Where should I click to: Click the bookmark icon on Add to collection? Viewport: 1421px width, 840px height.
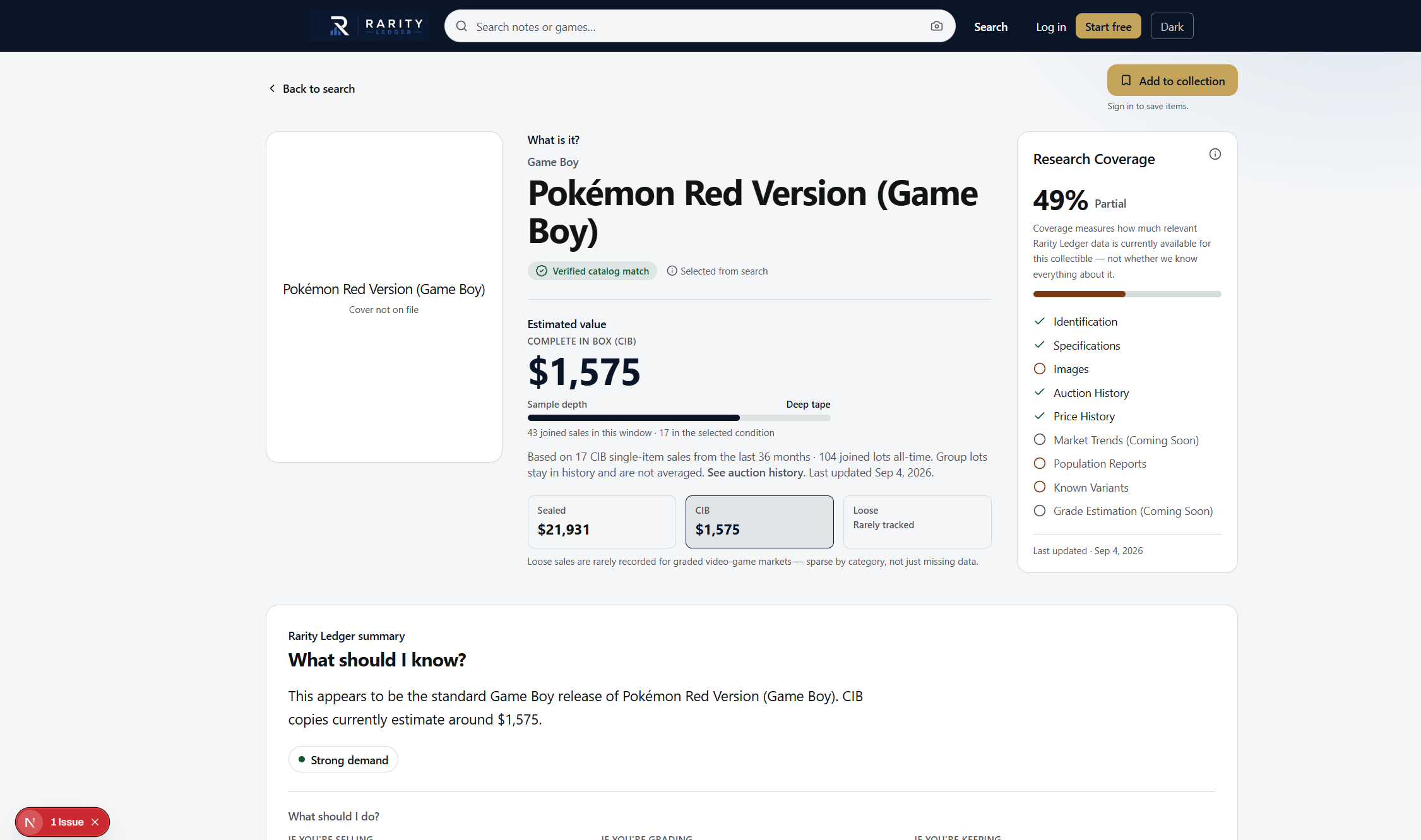click(1126, 81)
